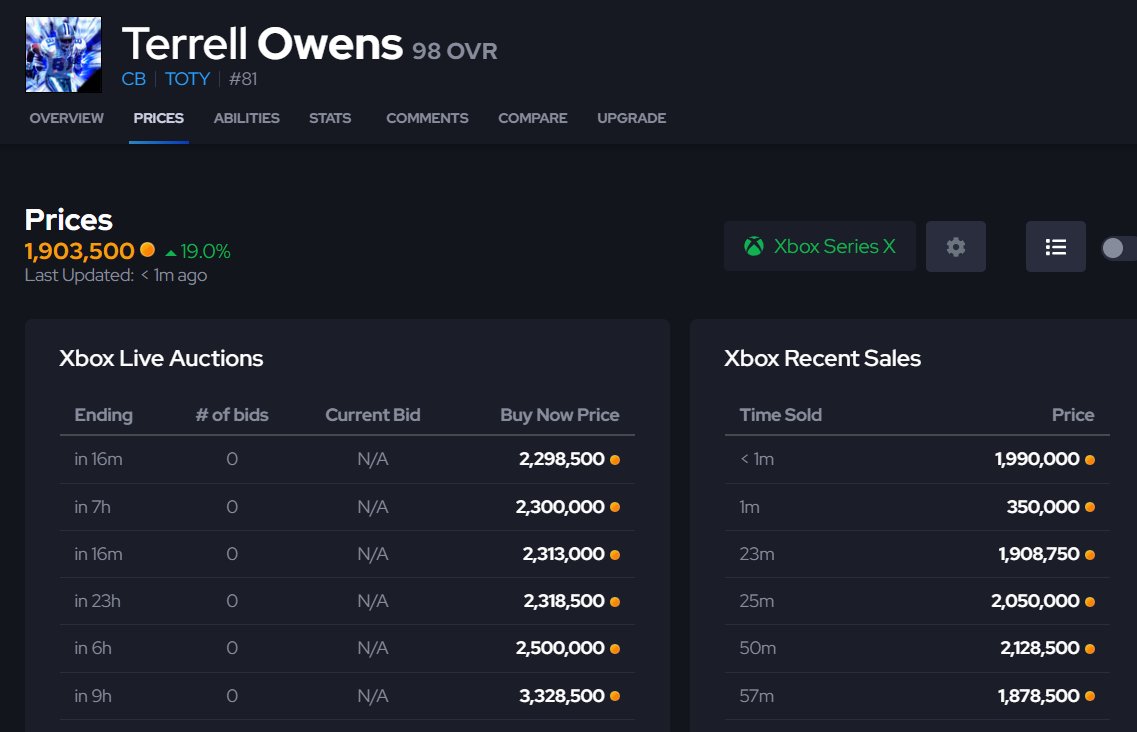Image resolution: width=1137 pixels, height=732 pixels.
Task: Select the 2,298,500 buy now price
Action: (x=562, y=459)
